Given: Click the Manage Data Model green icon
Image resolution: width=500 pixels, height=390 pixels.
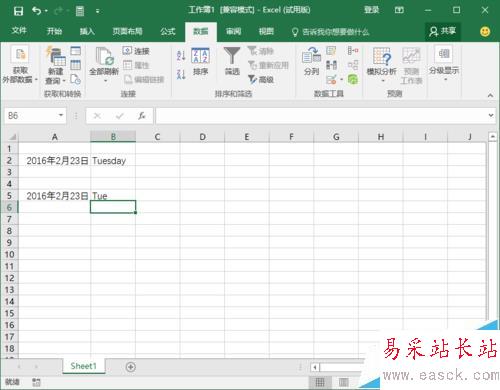Looking at the screenshot, I should tap(353, 79).
